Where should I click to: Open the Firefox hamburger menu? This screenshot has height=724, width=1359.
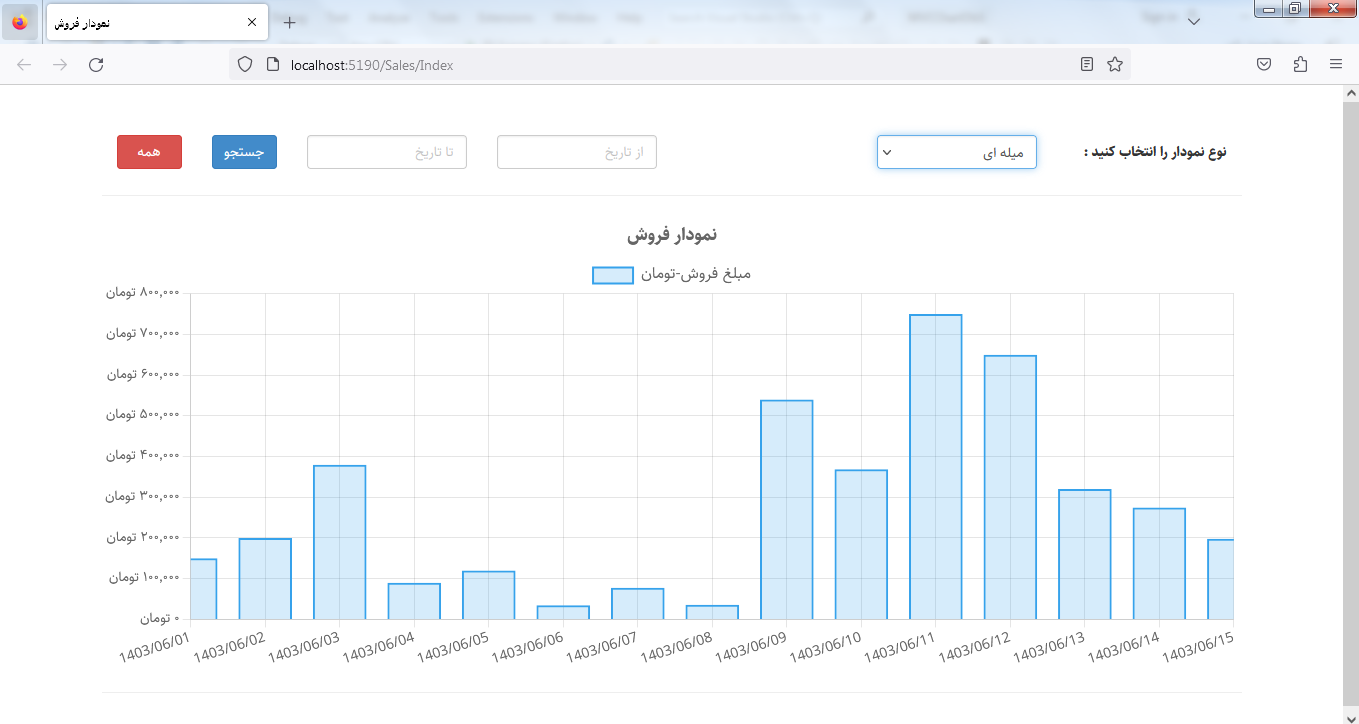point(1336,65)
